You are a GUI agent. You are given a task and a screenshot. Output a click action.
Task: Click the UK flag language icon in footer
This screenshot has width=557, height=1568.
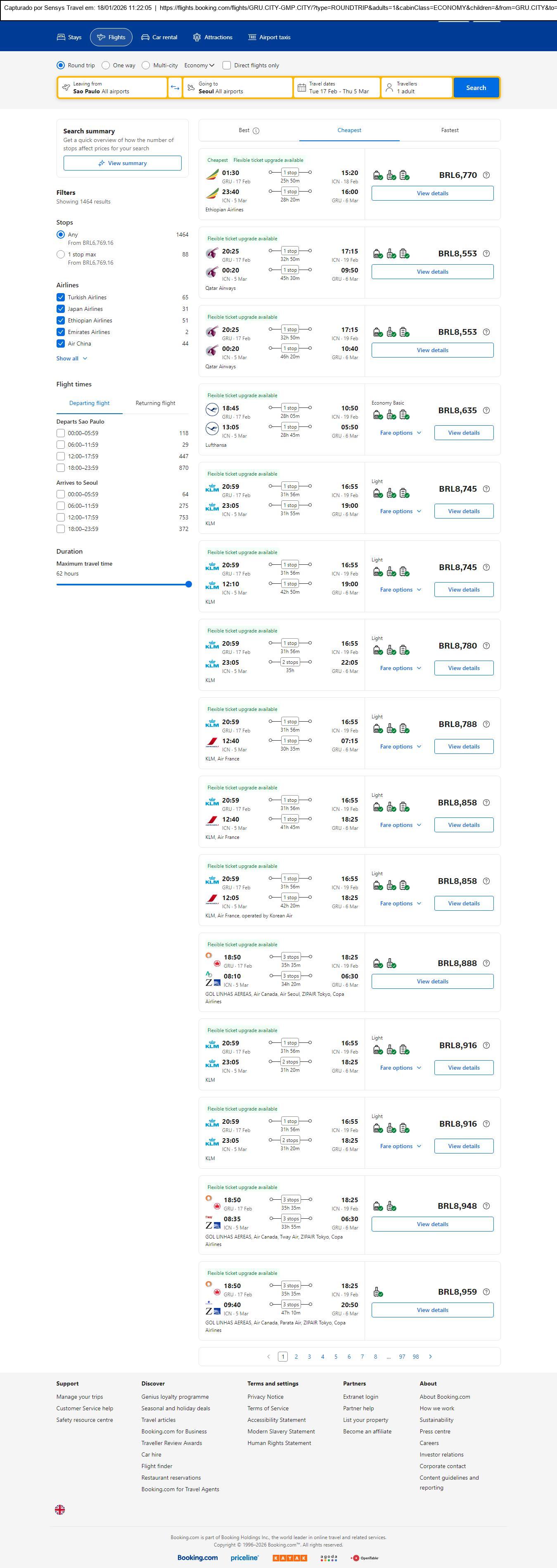[x=59, y=1509]
